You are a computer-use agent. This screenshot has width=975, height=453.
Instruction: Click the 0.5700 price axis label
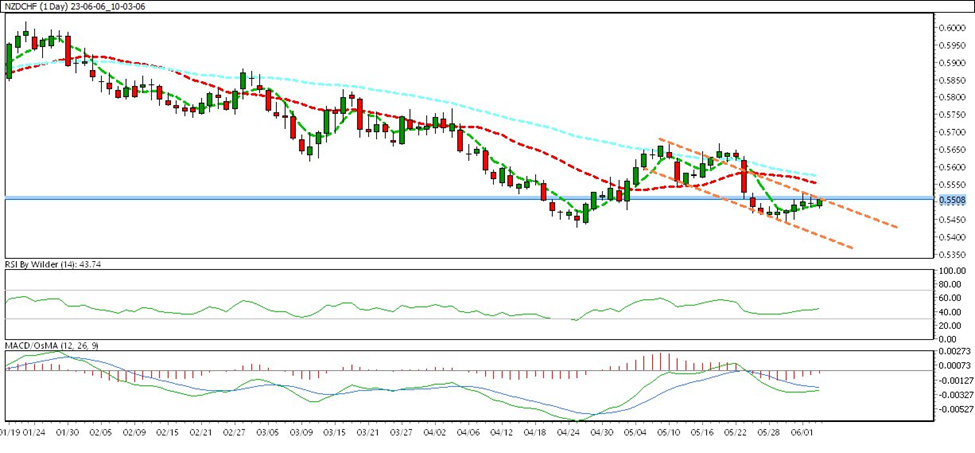point(951,132)
